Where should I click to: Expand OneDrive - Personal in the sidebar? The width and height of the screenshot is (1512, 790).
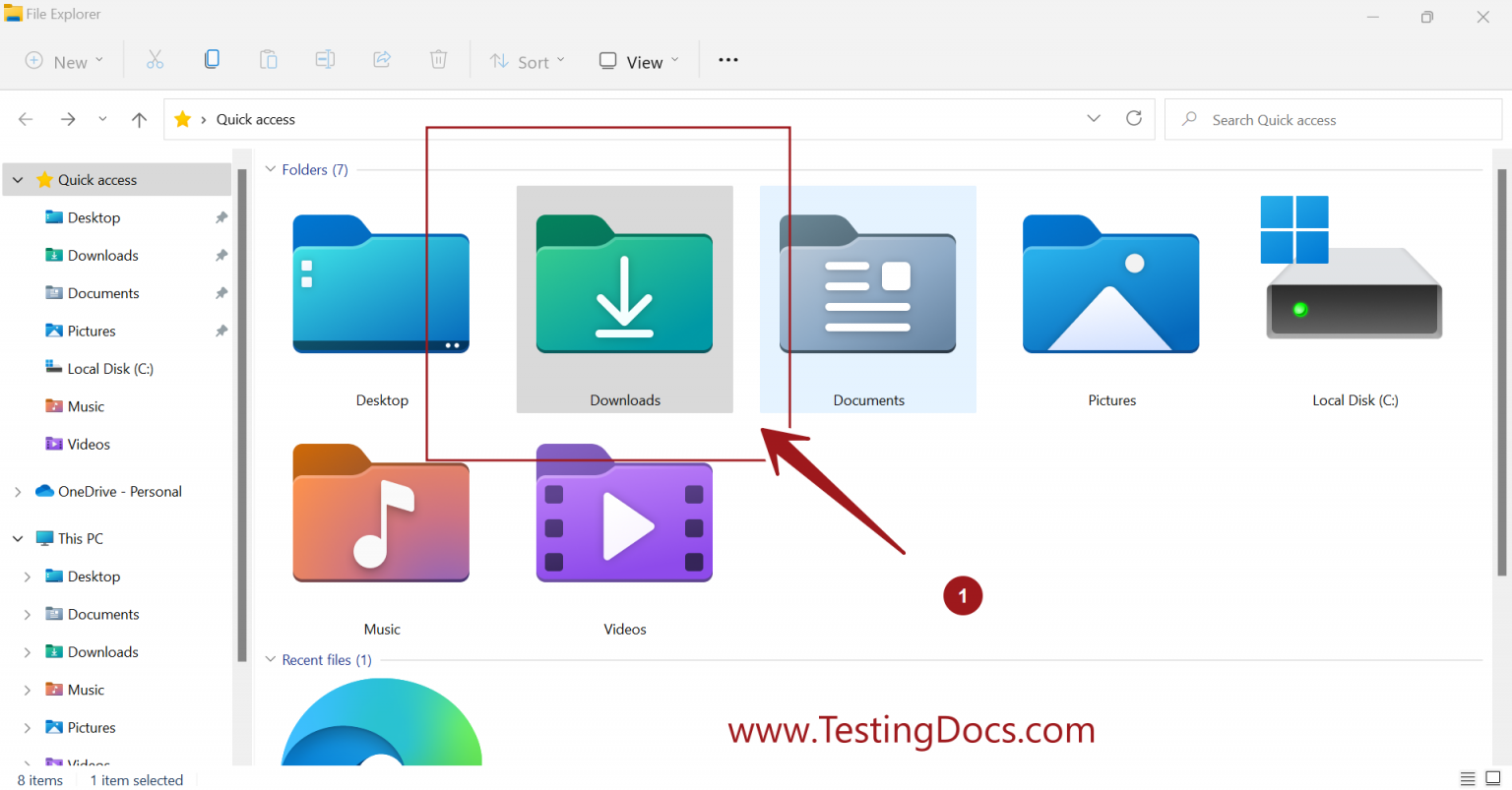click(x=17, y=491)
